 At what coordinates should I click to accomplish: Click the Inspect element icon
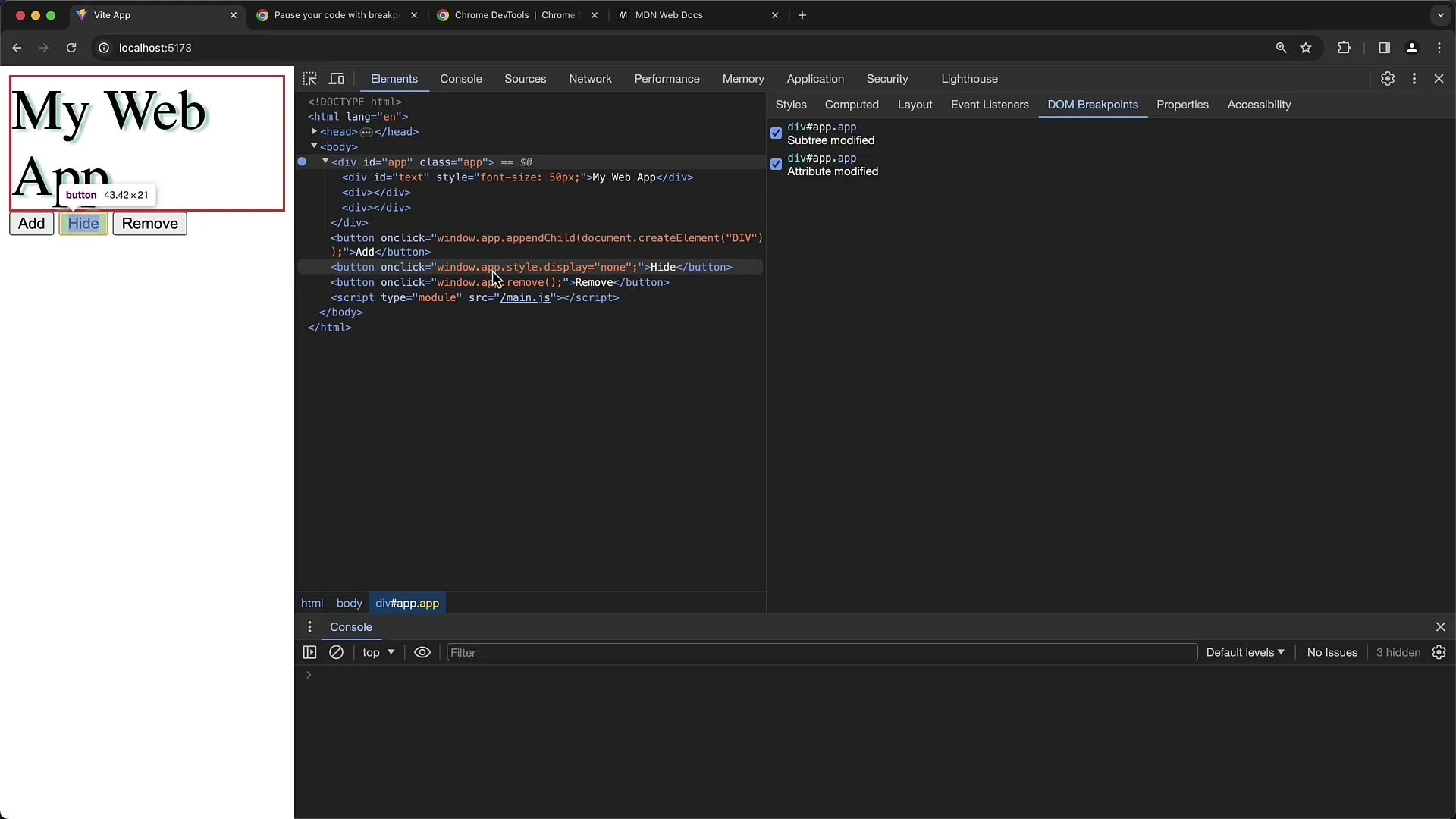310,78
